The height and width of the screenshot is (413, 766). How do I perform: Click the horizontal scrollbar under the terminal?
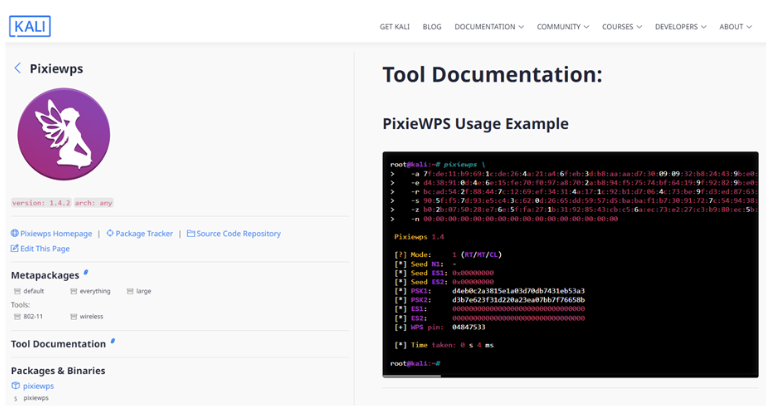pos(412,376)
